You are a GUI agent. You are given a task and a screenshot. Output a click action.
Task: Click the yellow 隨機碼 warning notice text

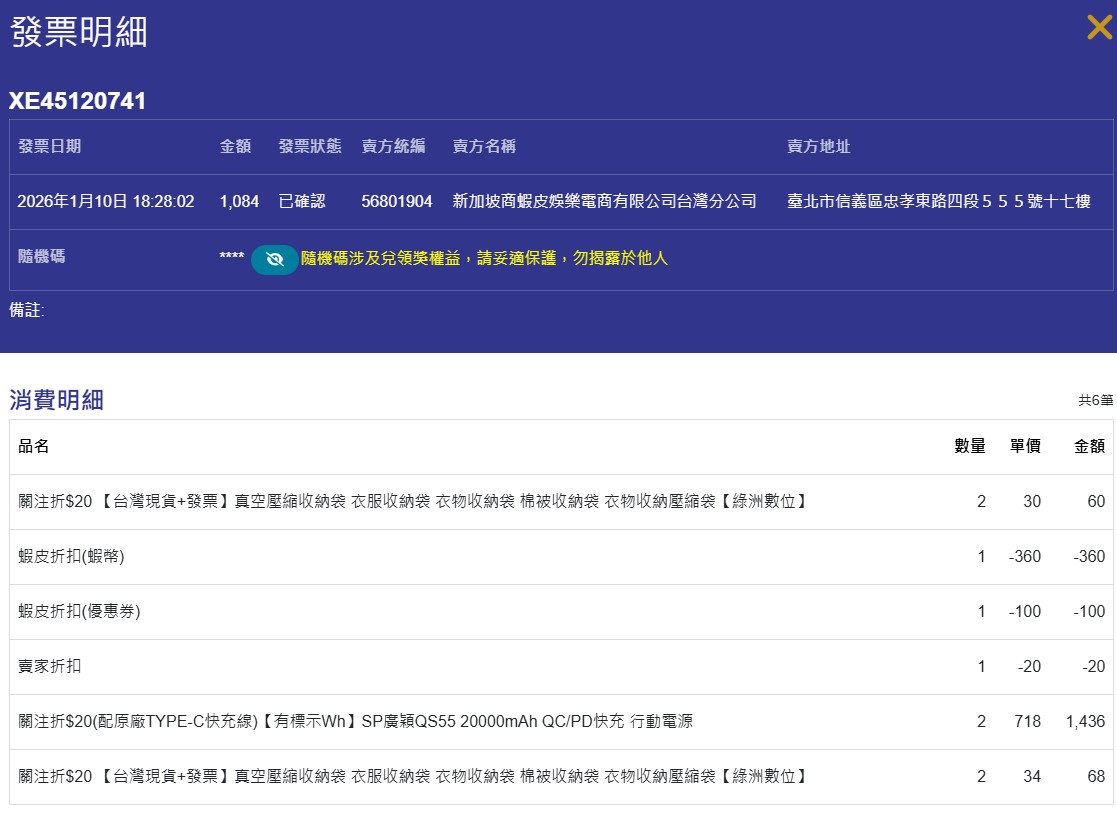484,258
